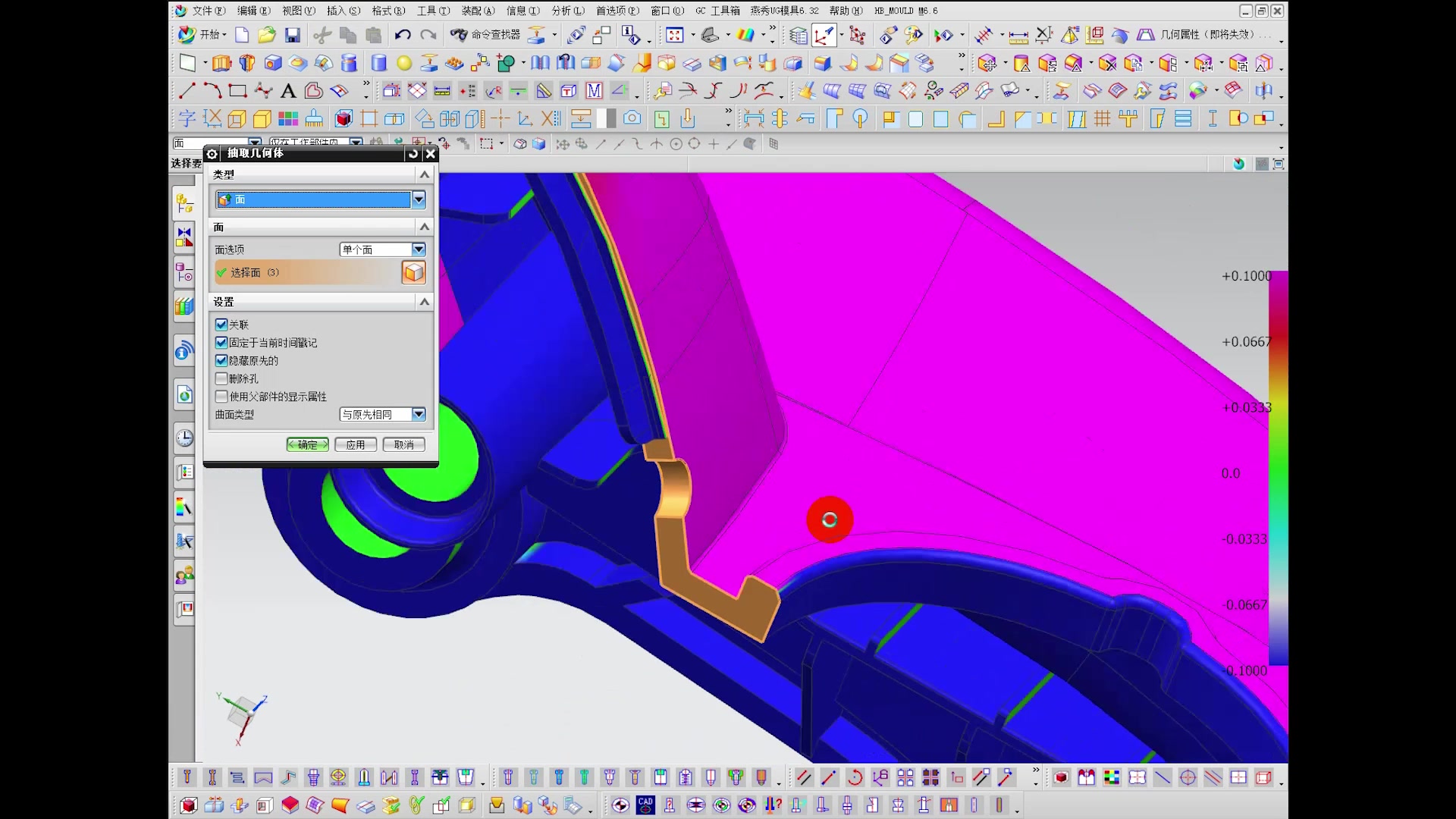The height and width of the screenshot is (819, 1456).
Task: Open the 分析 menu
Action: [x=567, y=11]
